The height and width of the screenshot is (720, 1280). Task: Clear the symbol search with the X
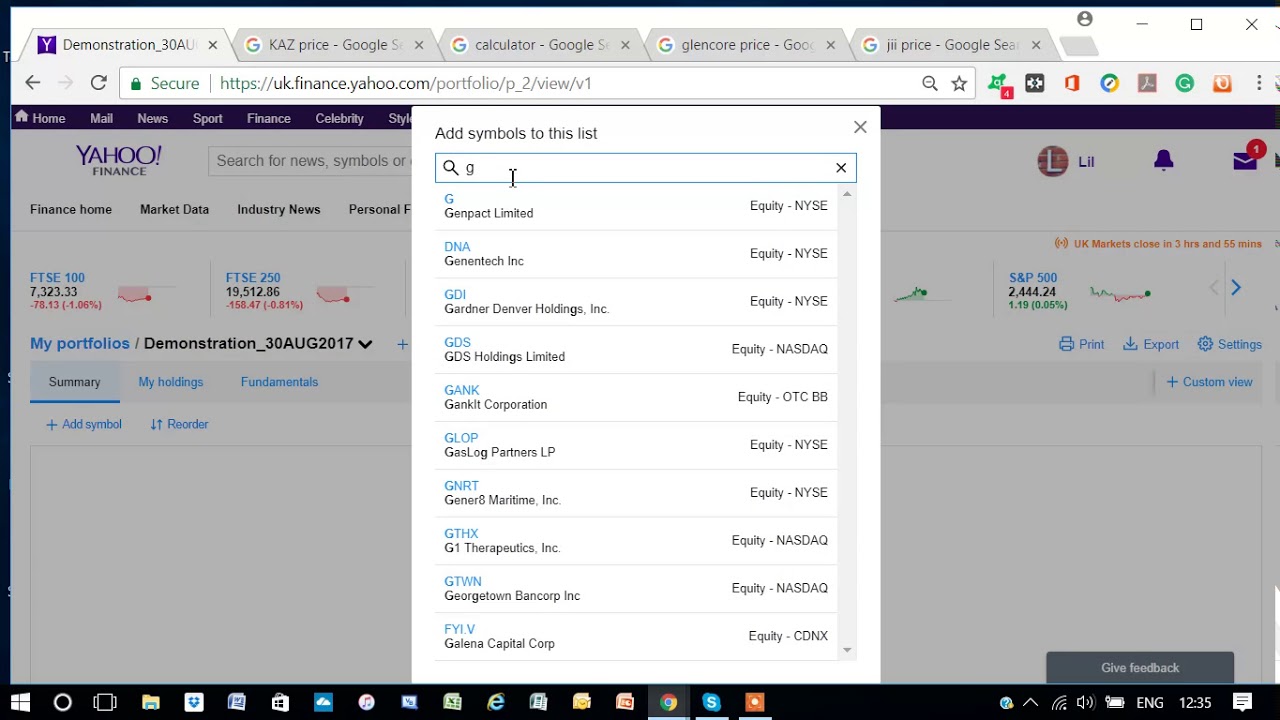click(840, 167)
